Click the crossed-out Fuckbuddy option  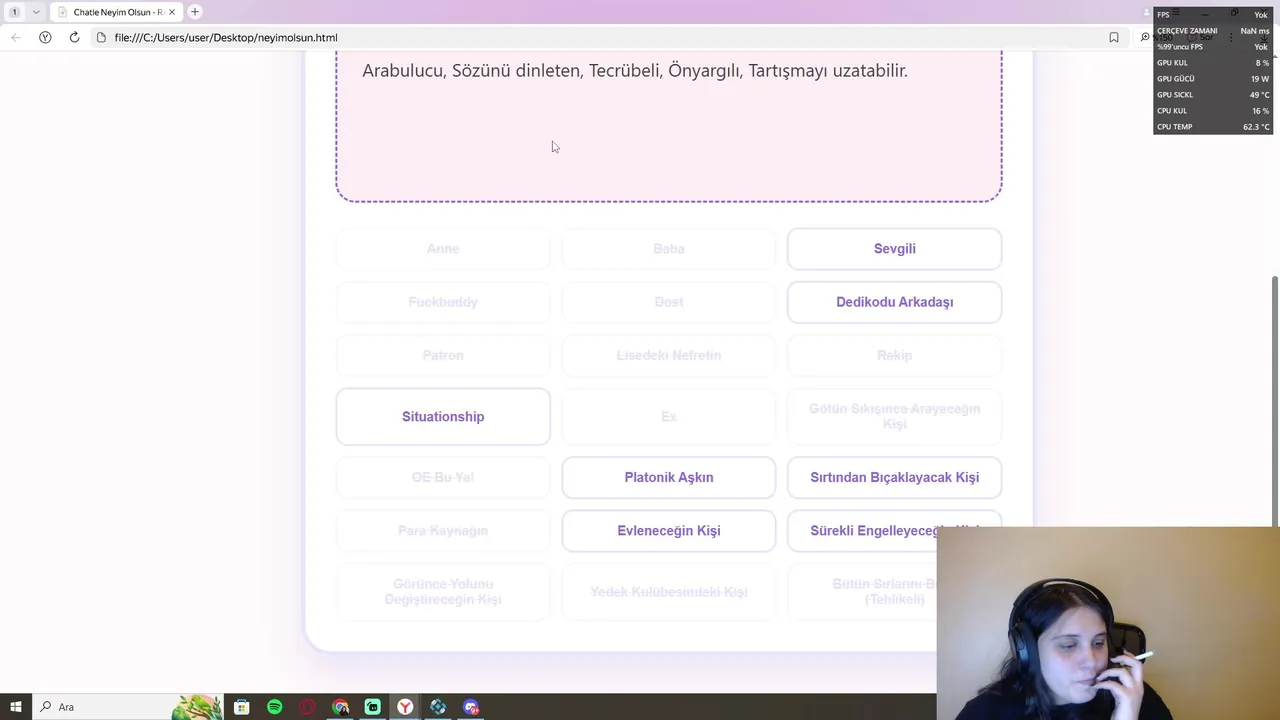click(x=443, y=302)
